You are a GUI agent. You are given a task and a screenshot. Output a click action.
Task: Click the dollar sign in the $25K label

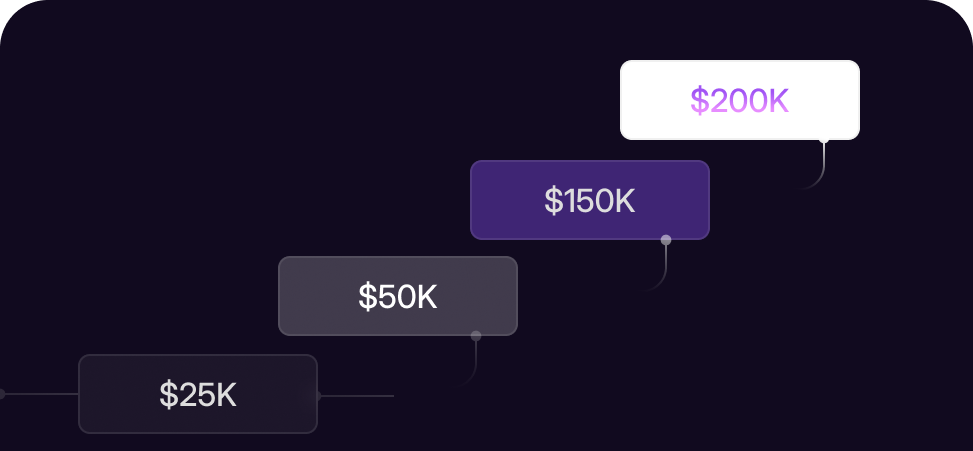click(x=168, y=395)
